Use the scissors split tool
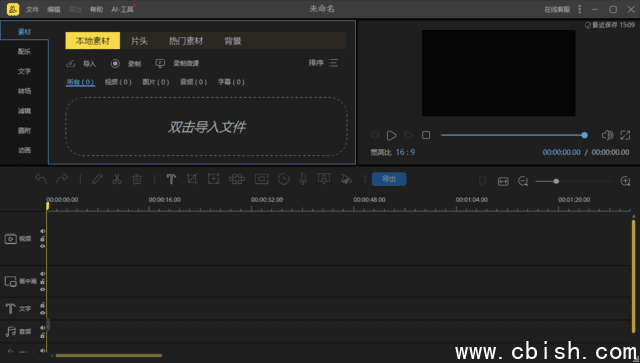The image size is (640, 363). click(117, 179)
